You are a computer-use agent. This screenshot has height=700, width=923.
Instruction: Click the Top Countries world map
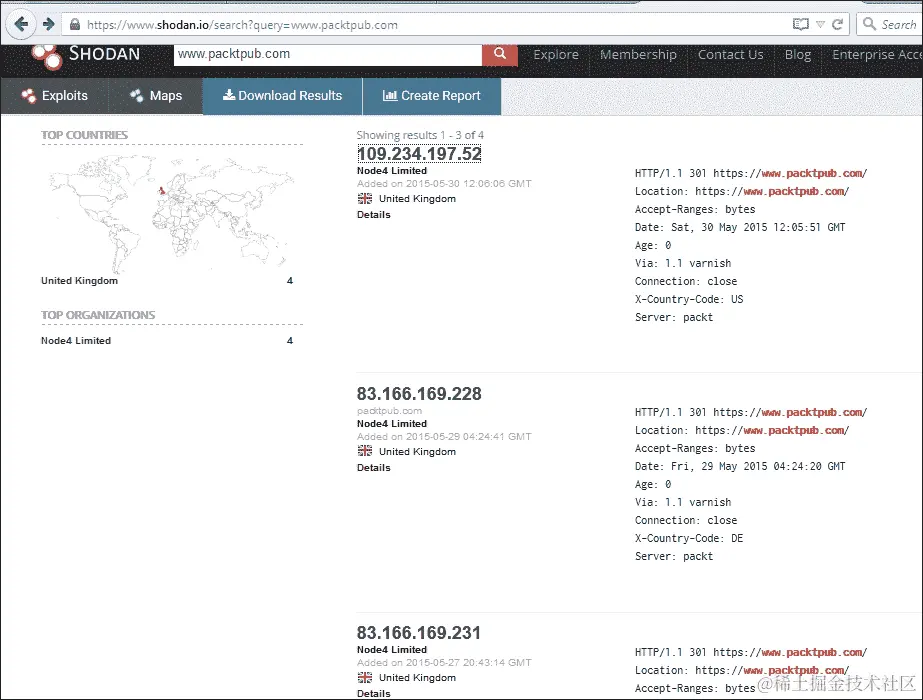coord(171,213)
